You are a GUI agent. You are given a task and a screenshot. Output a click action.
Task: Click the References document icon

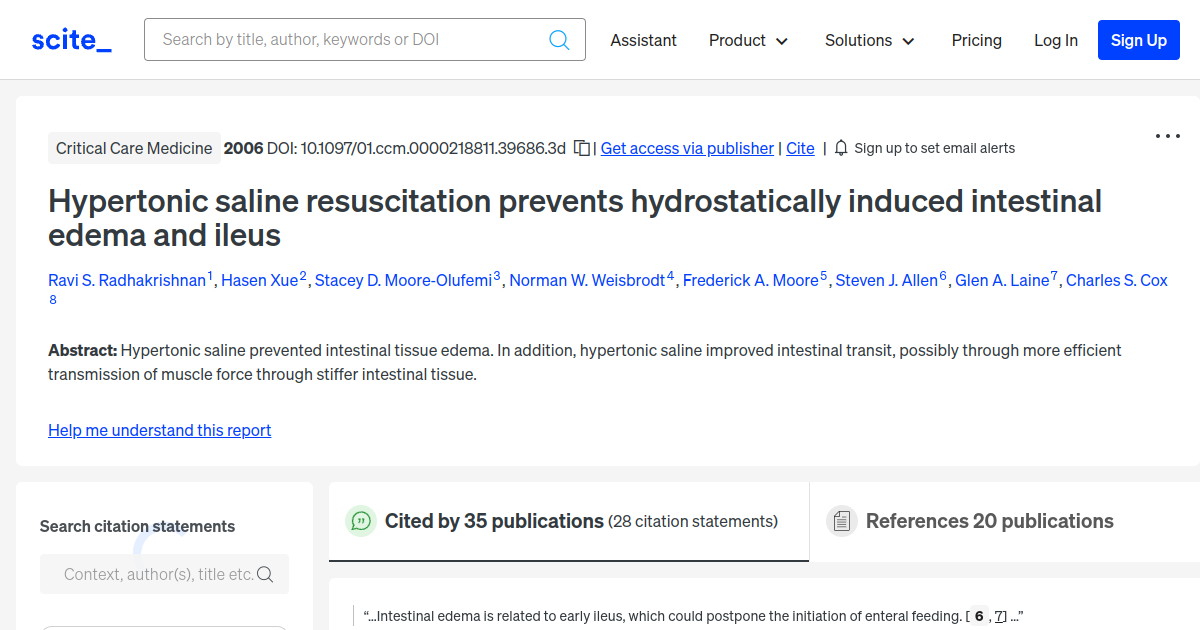pos(842,521)
